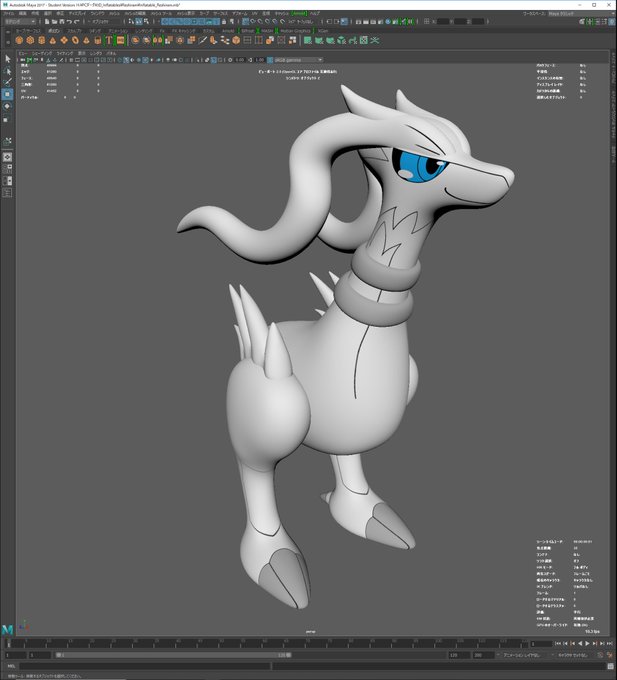Create a polygon torus from the shelf

[x=75, y=40]
